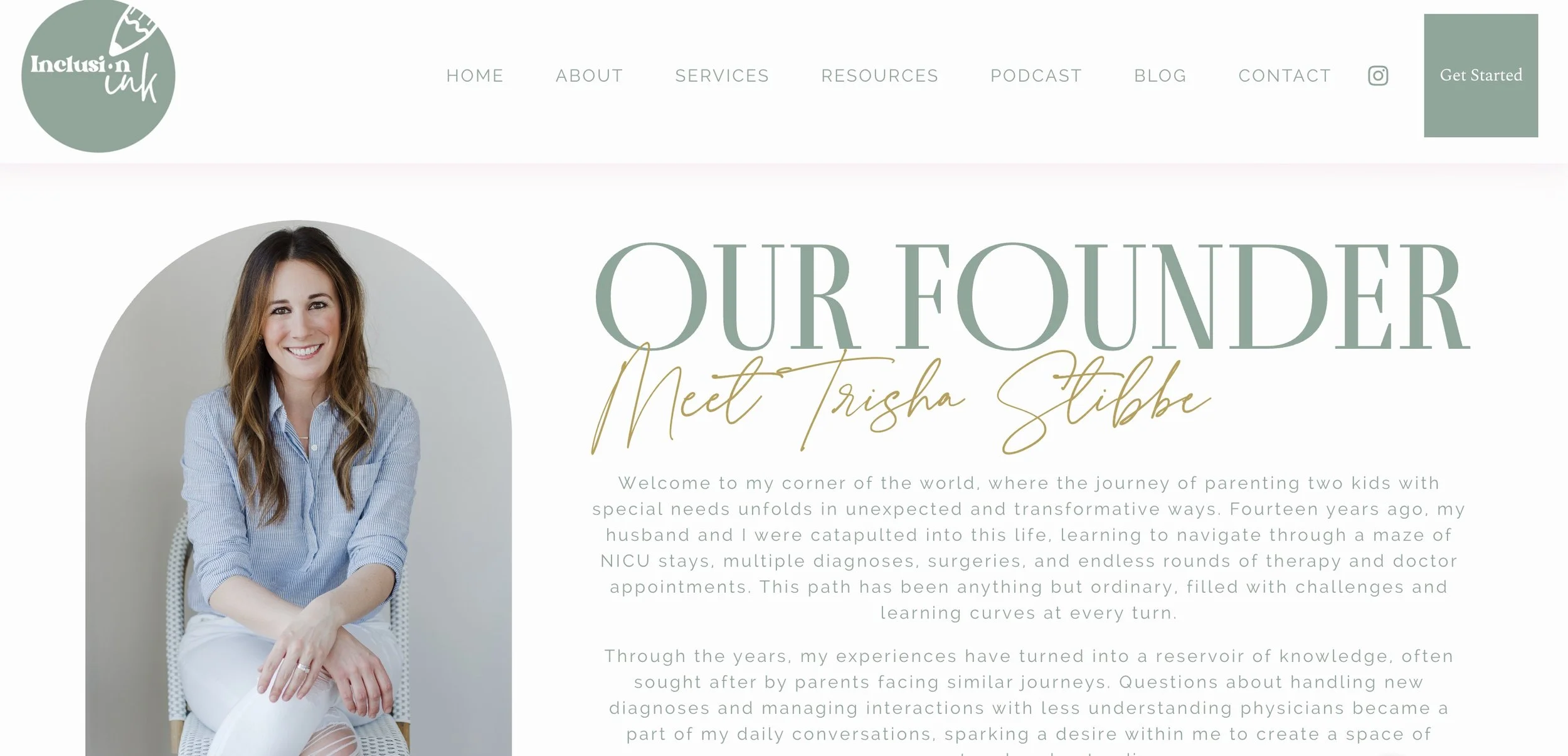Click the Get Started button

click(1481, 75)
